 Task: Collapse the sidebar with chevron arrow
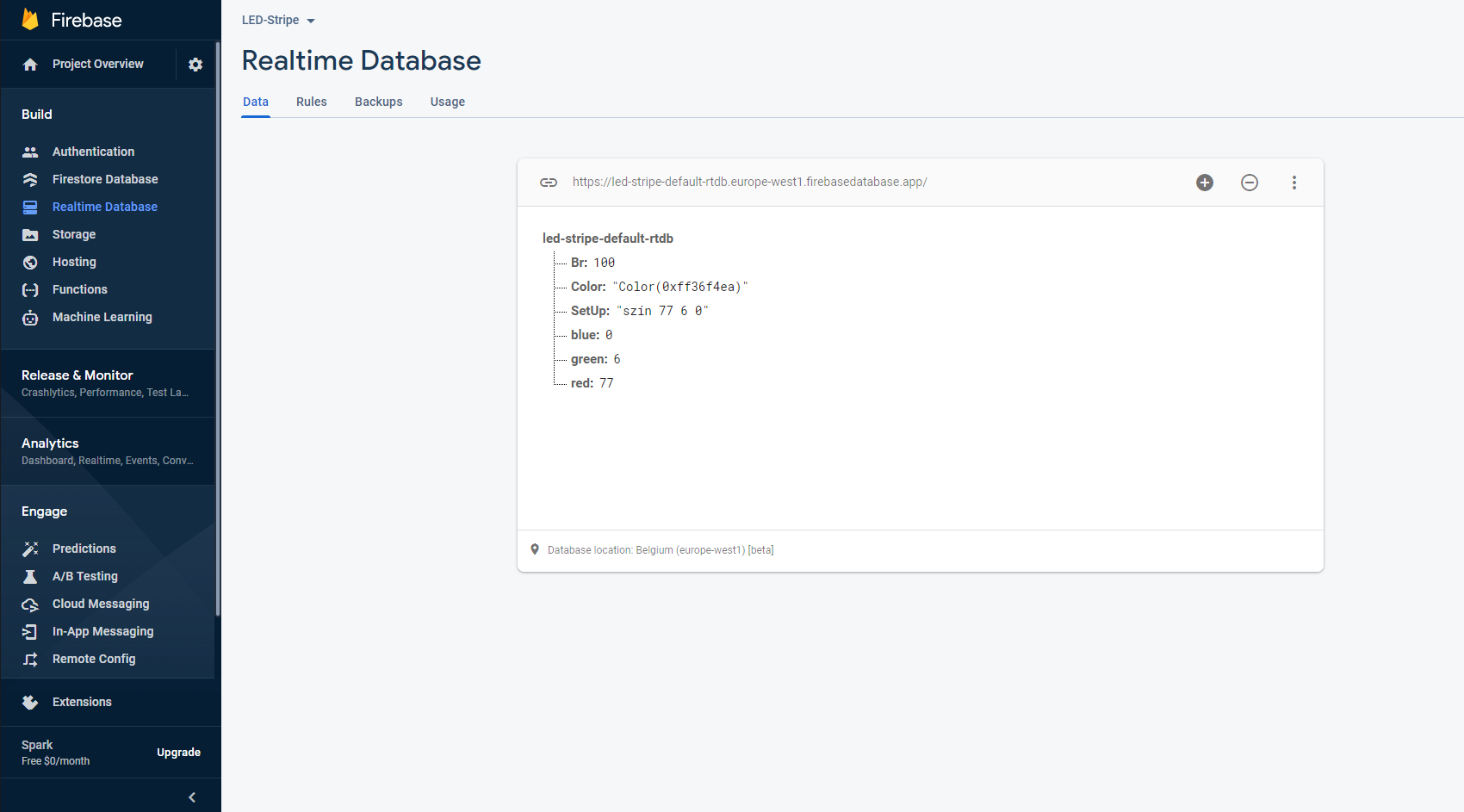(x=192, y=797)
